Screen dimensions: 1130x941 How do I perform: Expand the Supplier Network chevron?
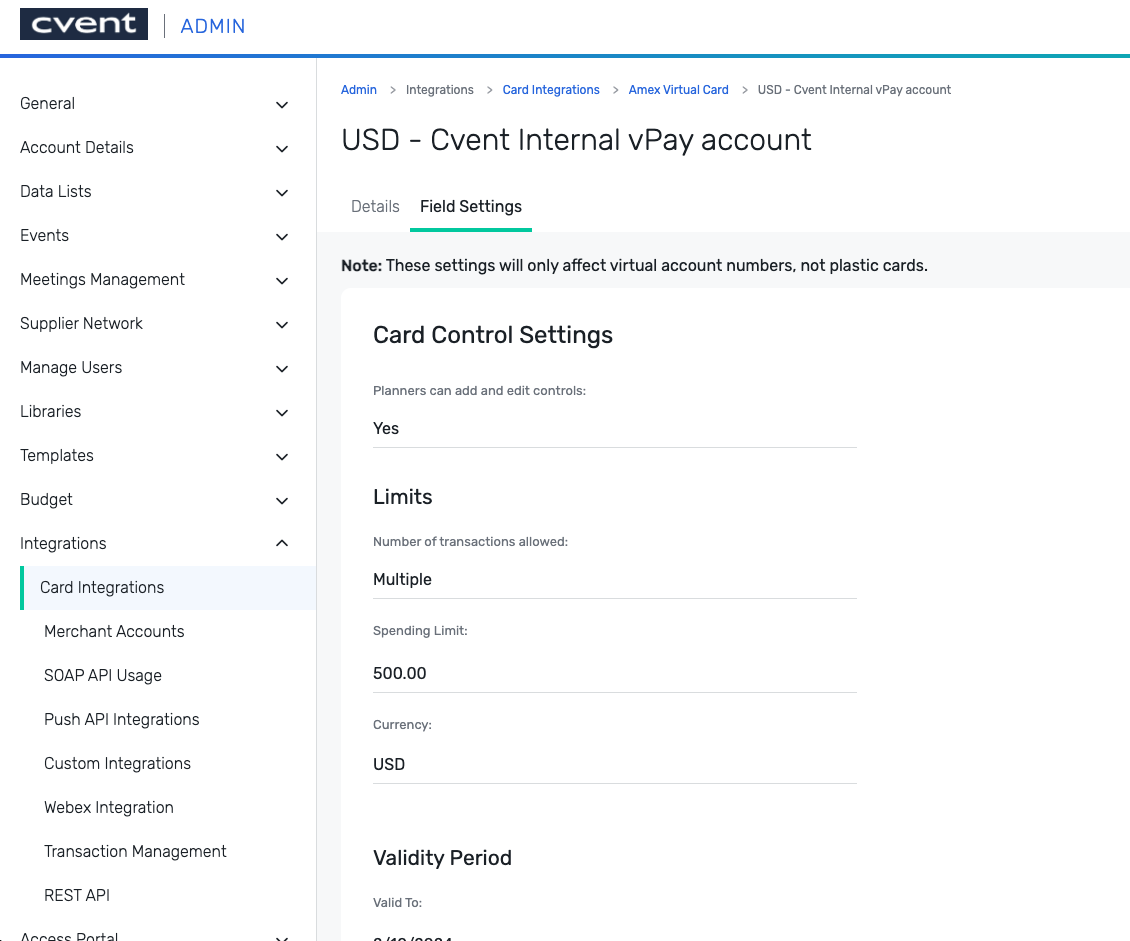pyautogui.click(x=282, y=324)
